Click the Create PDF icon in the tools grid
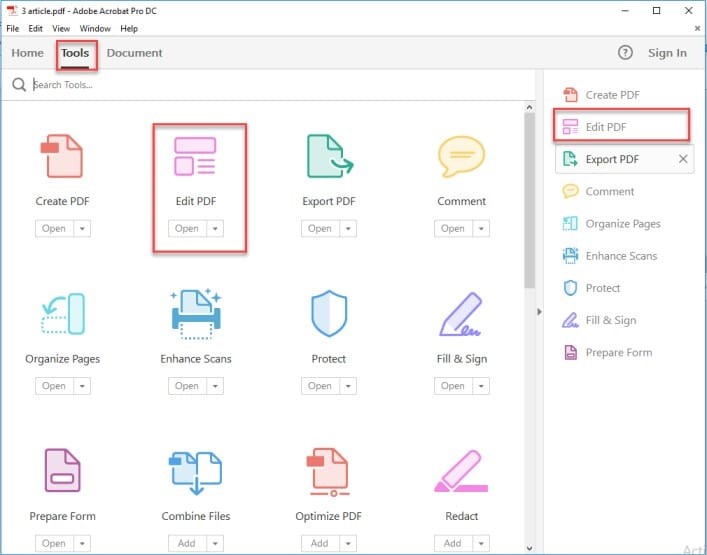Viewport: 707px width, 555px height. pyautogui.click(x=62, y=156)
